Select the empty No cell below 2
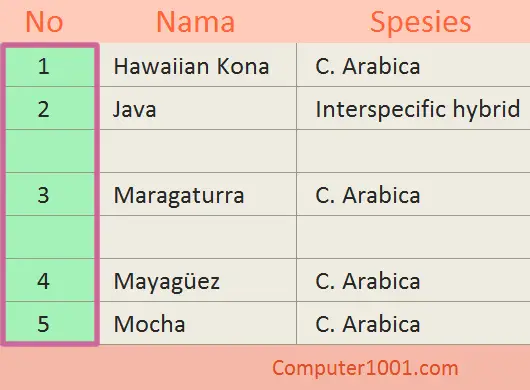The image size is (530, 390). (50, 151)
